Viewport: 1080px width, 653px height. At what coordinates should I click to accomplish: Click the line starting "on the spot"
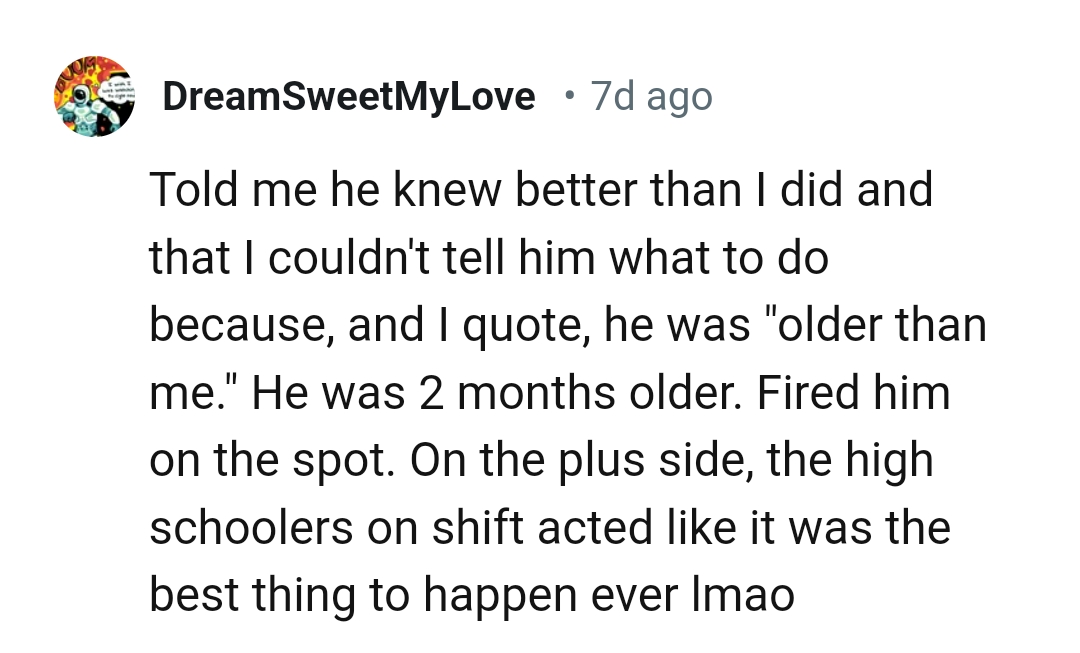541,460
